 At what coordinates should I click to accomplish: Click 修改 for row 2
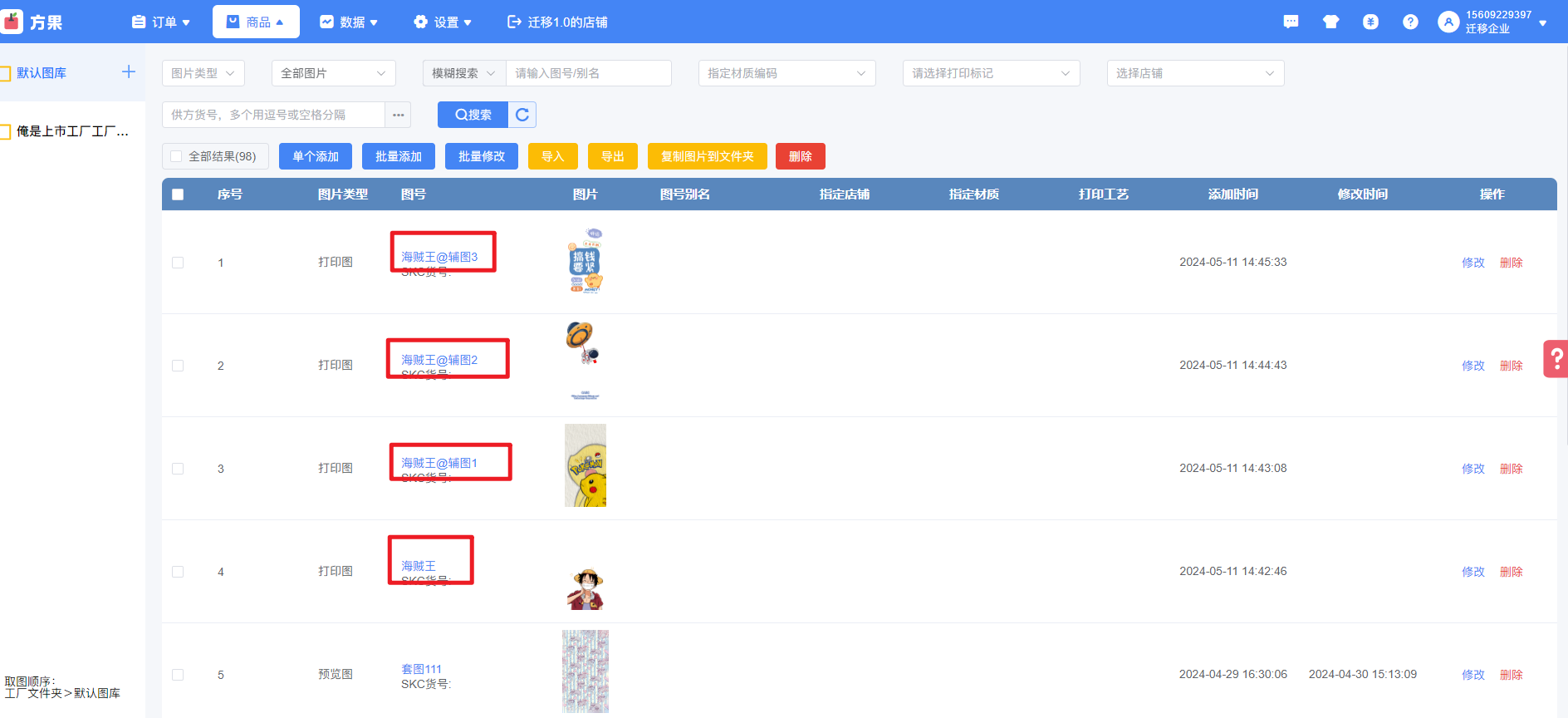click(1473, 366)
